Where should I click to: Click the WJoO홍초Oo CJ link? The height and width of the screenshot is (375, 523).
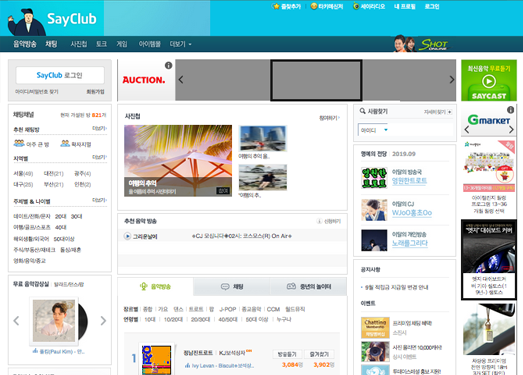click(x=412, y=213)
